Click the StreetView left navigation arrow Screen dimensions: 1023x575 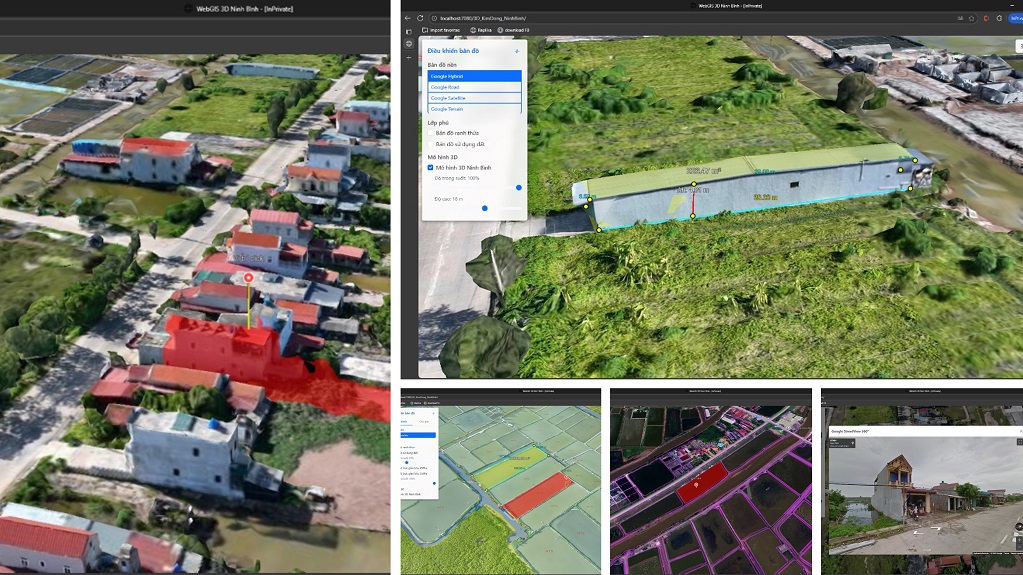tap(919, 531)
